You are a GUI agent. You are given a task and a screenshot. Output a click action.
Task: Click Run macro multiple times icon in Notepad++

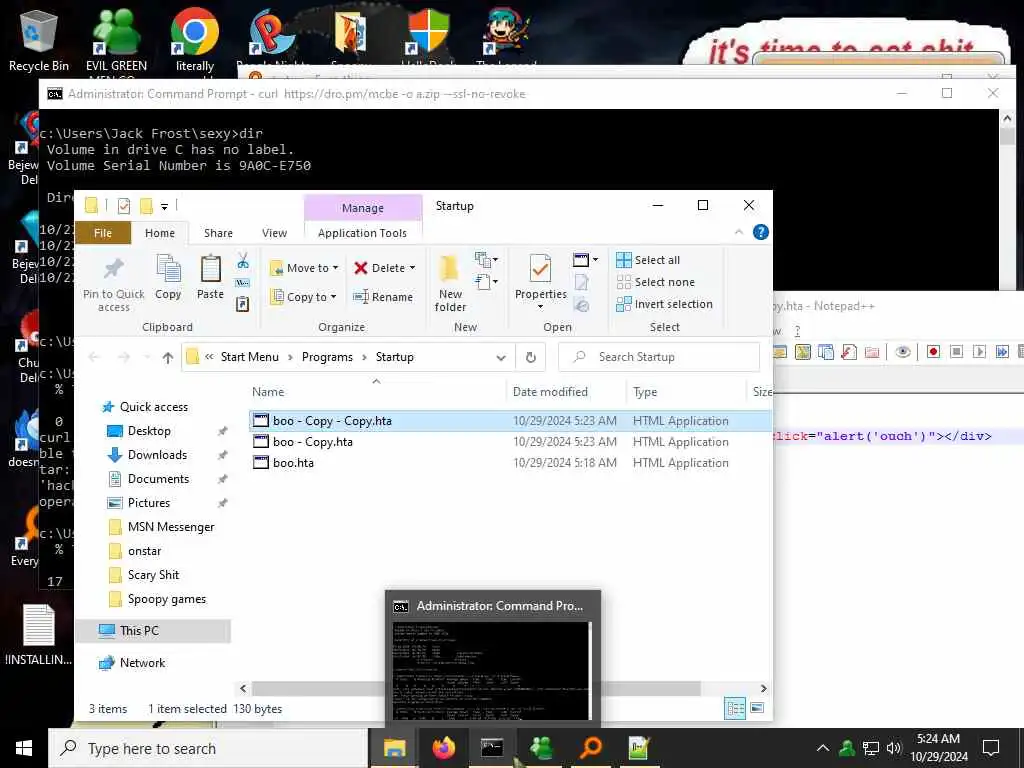coord(1002,352)
